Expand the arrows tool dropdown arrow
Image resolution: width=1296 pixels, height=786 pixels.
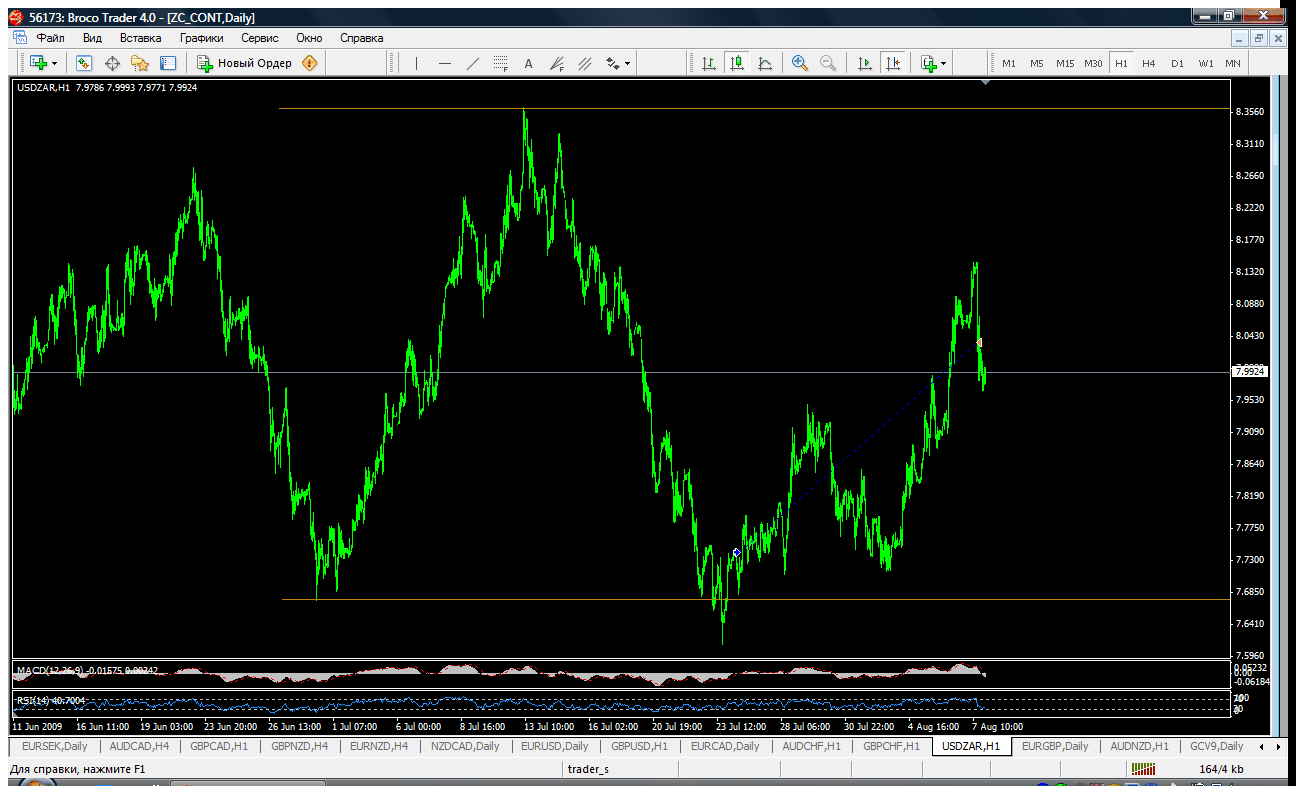627,63
